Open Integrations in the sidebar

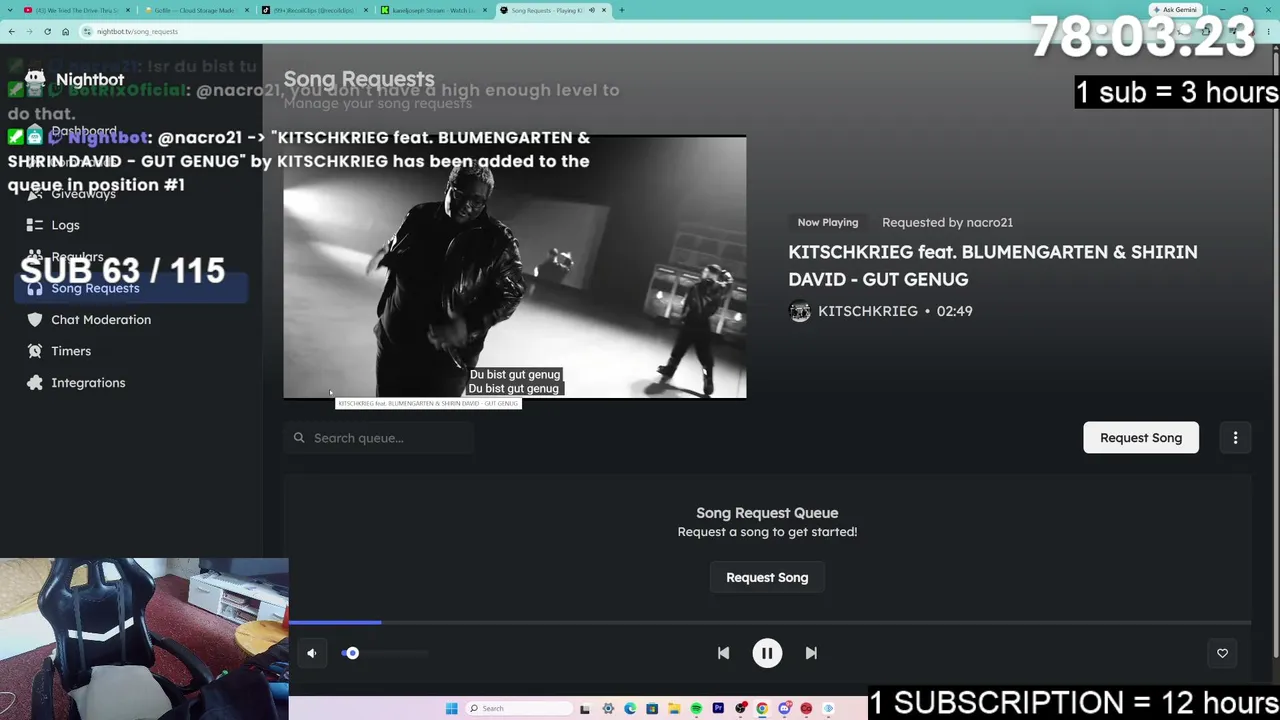pyautogui.click(x=131, y=383)
